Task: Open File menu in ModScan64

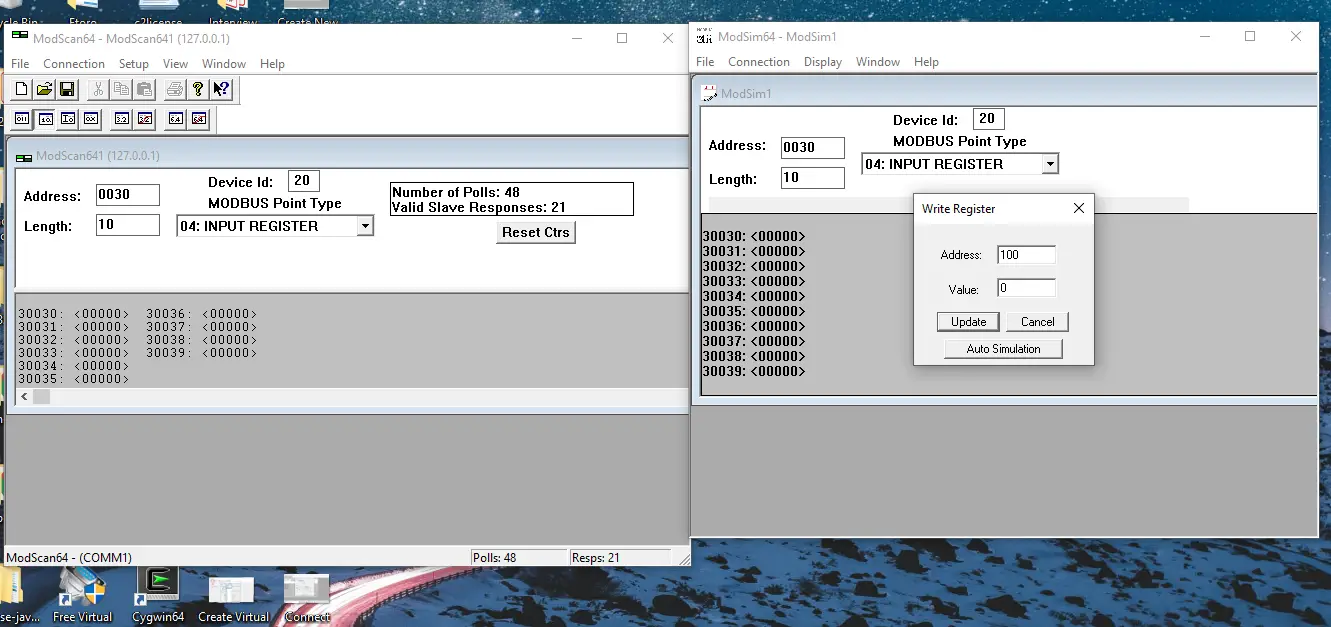Action: [20, 64]
